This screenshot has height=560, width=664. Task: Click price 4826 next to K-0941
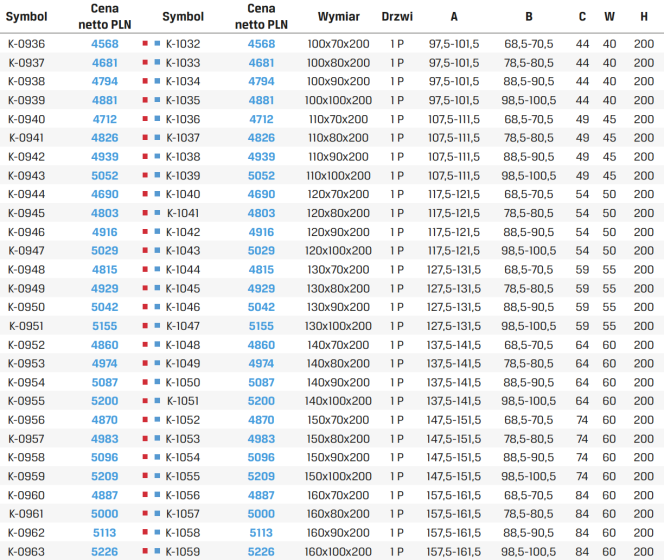point(105,138)
